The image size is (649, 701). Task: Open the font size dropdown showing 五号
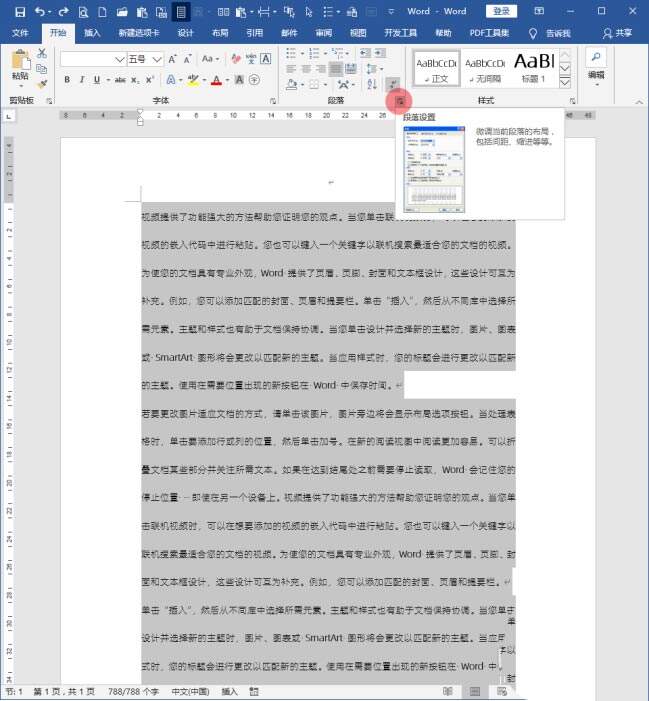pos(156,59)
